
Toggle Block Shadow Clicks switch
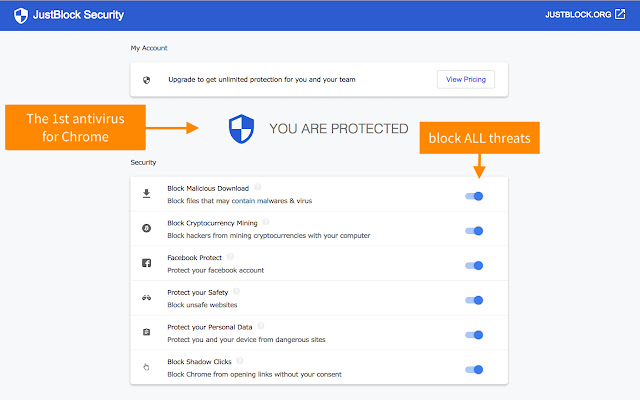pos(474,369)
